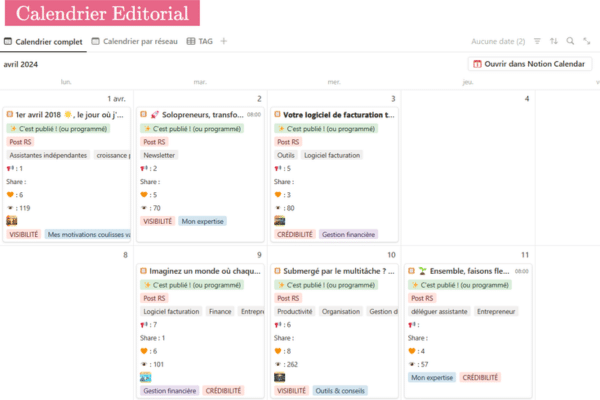The height and width of the screenshot is (400, 600).
Task: Click Outils & conseils tag
Action: [x=340, y=391]
